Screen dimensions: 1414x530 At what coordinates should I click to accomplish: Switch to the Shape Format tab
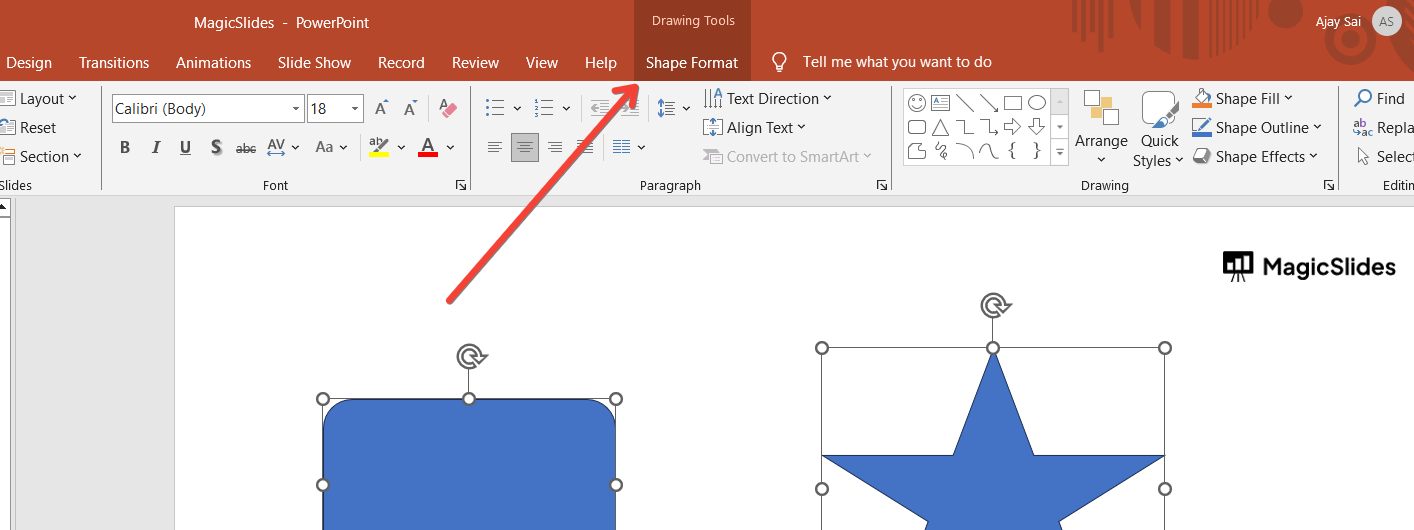[692, 62]
